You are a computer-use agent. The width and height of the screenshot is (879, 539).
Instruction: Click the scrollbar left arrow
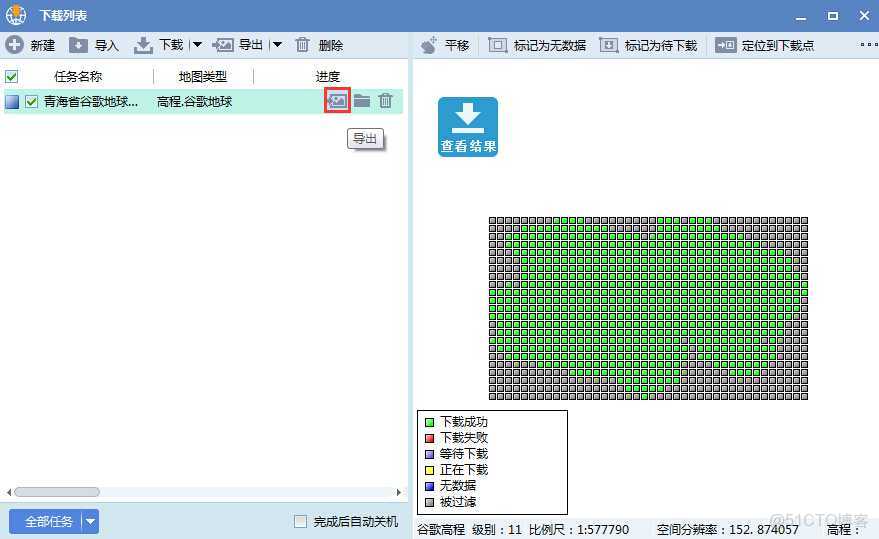(x=8, y=492)
